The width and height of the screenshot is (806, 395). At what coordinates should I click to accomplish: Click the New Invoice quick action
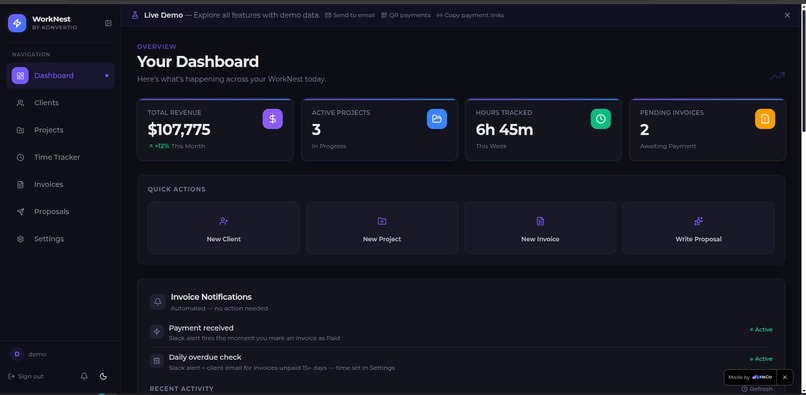click(540, 227)
